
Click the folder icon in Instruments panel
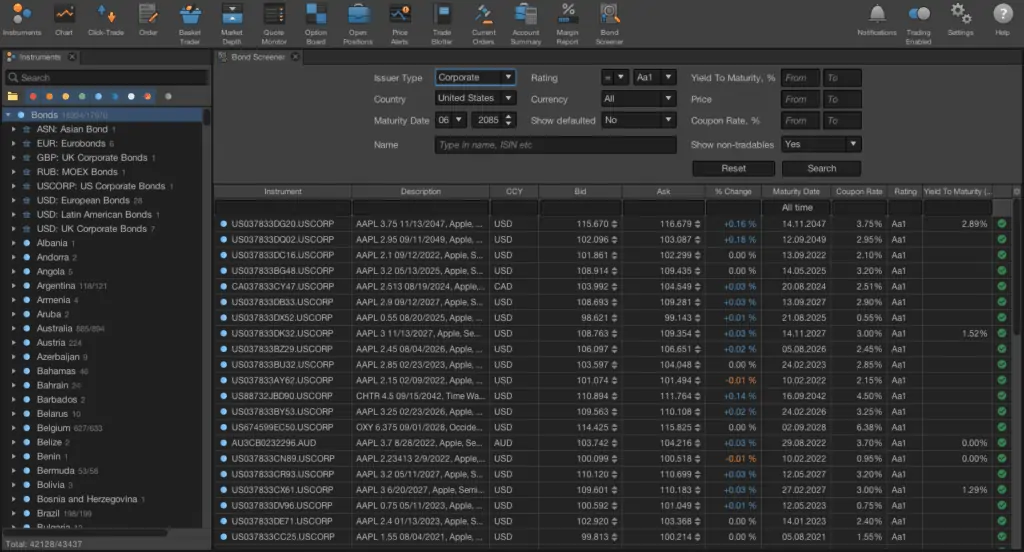[x=12, y=97]
